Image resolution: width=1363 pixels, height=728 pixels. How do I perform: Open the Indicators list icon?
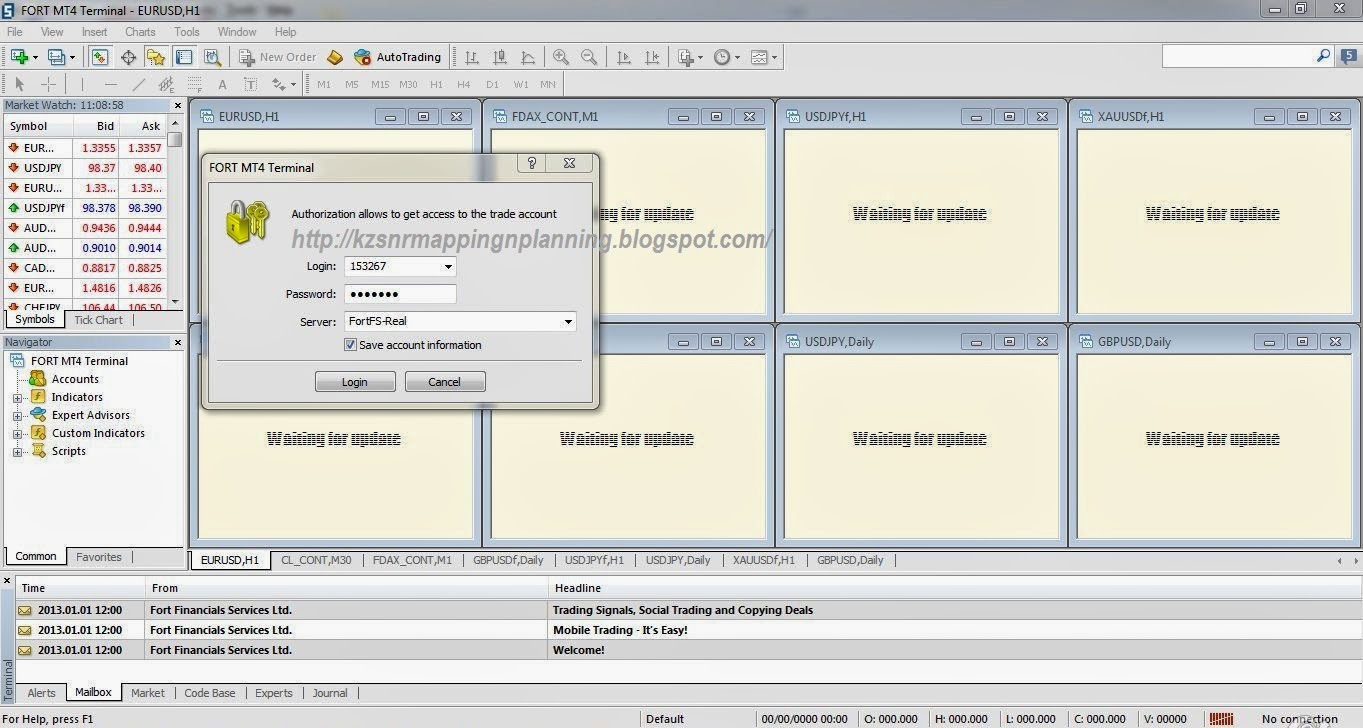[x=686, y=57]
